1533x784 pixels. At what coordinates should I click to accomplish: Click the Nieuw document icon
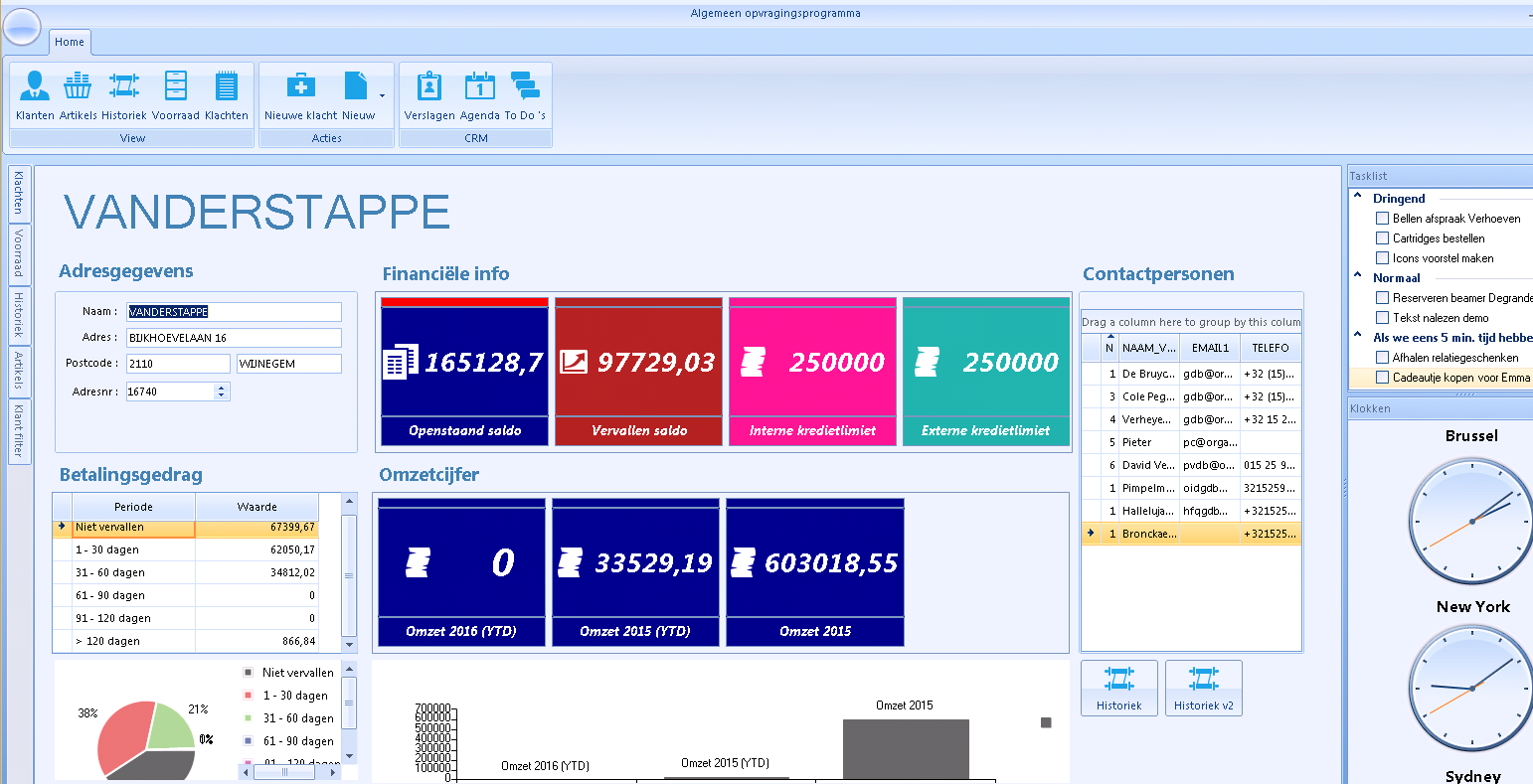point(356,86)
